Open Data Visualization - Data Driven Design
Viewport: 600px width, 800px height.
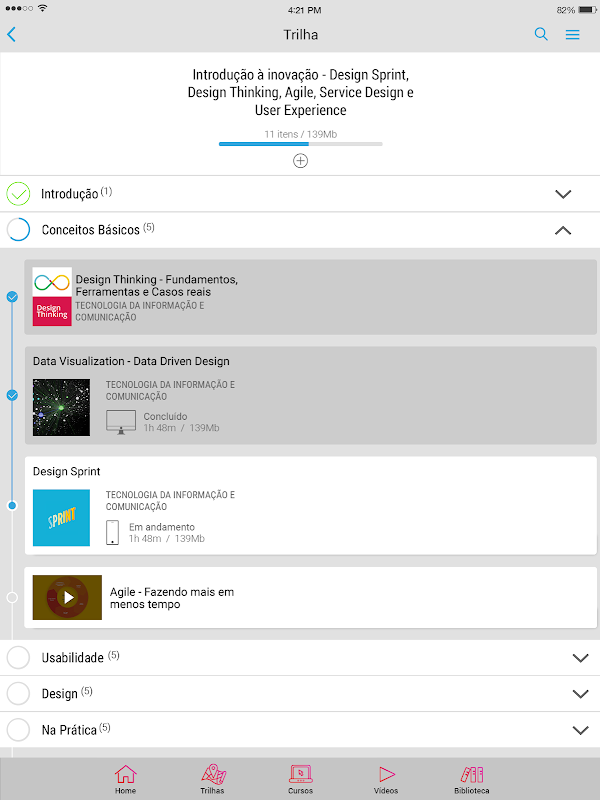pyautogui.click(x=310, y=395)
